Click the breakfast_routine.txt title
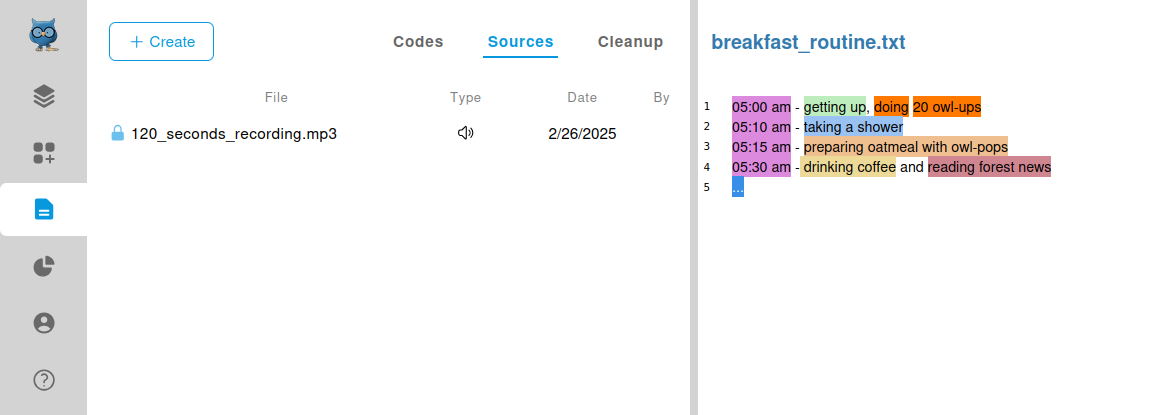Viewport: 1167px width, 415px height. pos(808,42)
